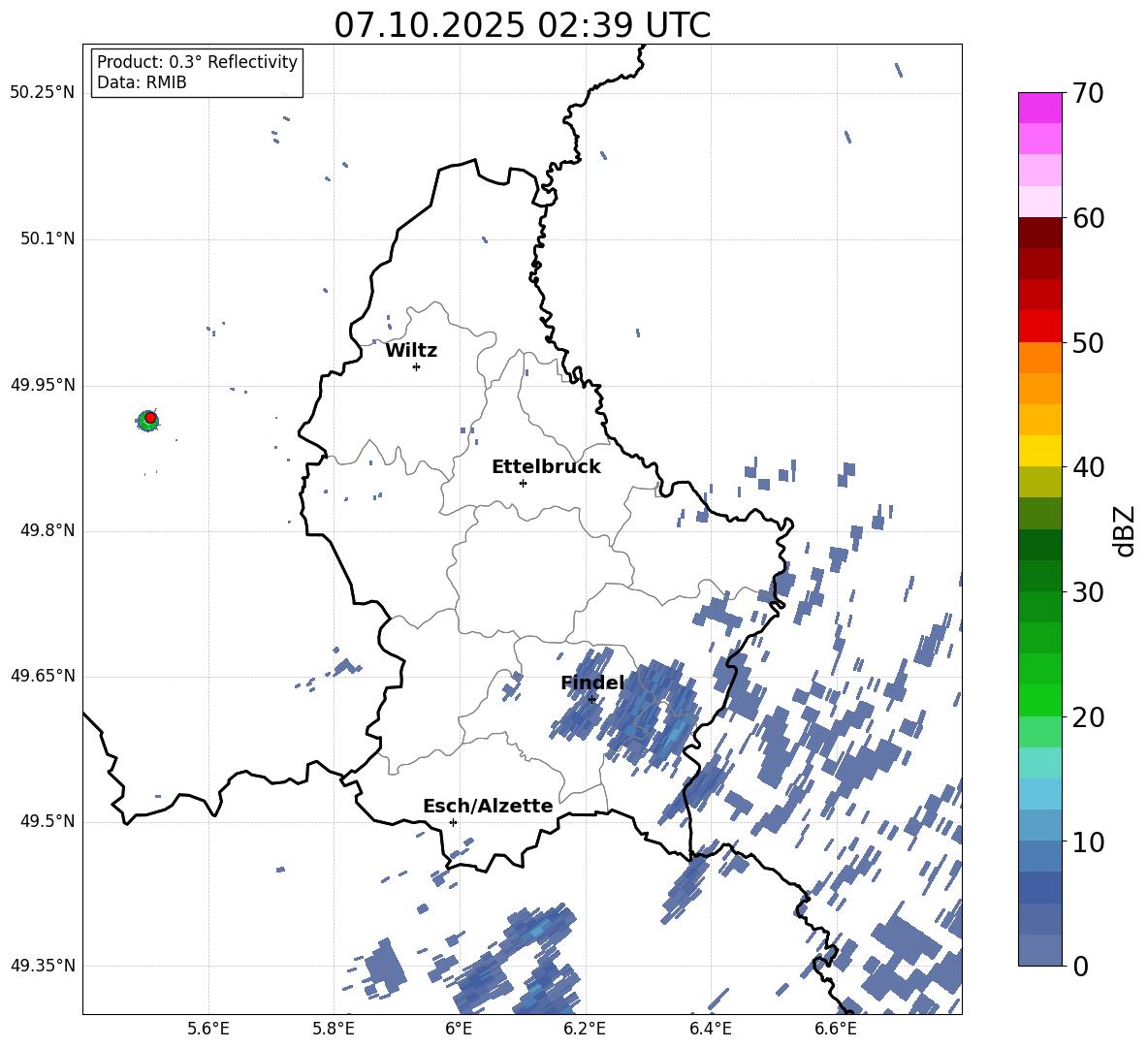Click the Ettelbruck city label
Image resolution: width=1148 pixels, height=1048 pixels.
coord(546,467)
